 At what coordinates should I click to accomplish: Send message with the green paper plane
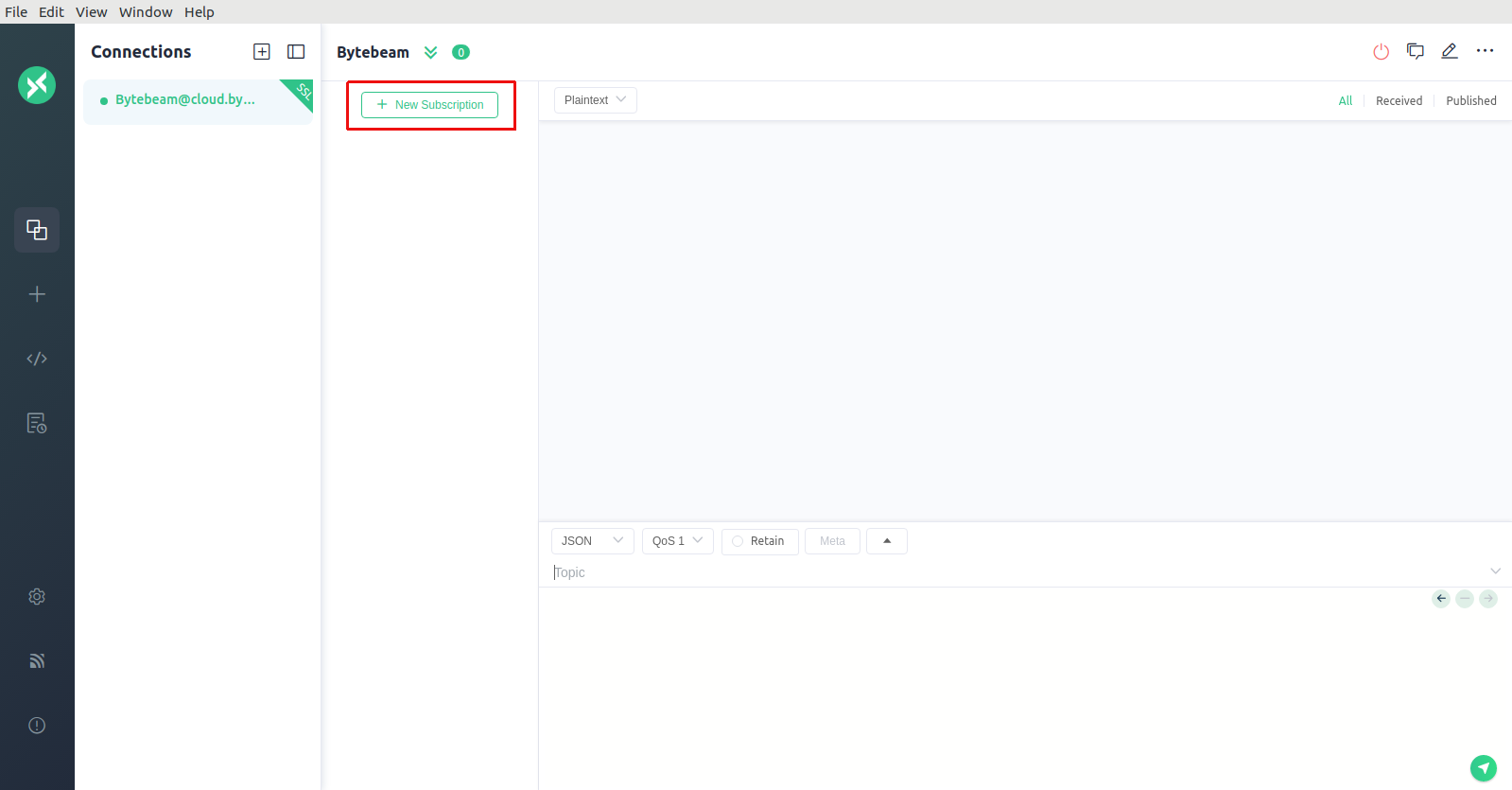click(1484, 768)
